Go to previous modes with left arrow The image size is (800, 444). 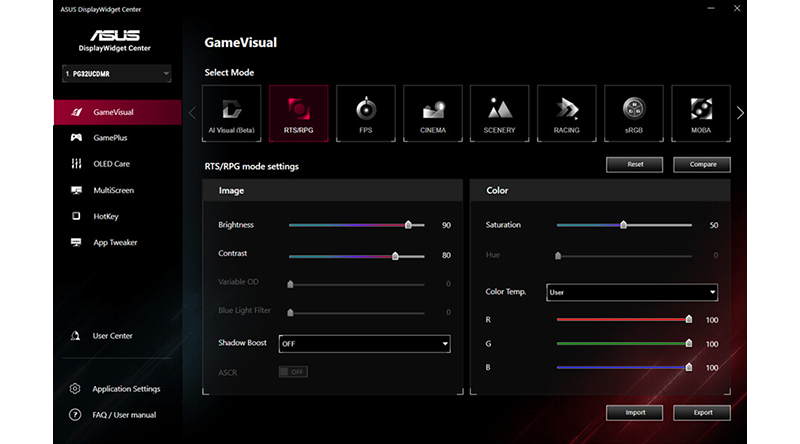pyautogui.click(x=192, y=113)
